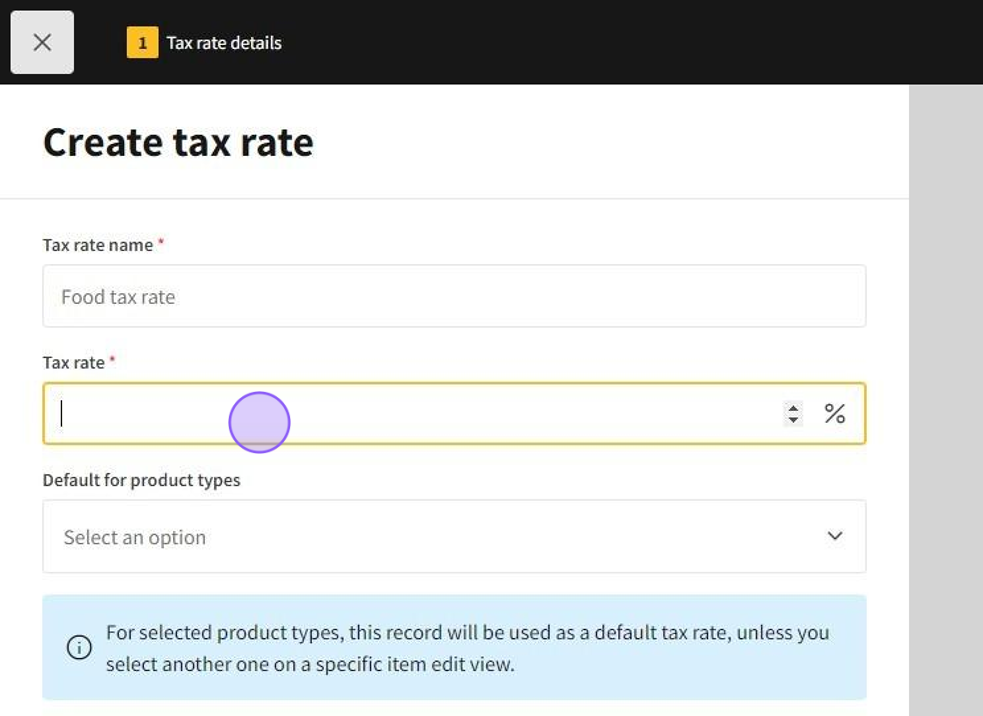Select the Tax rate details step
The width and height of the screenshot is (983, 716).
(x=224, y=43)
